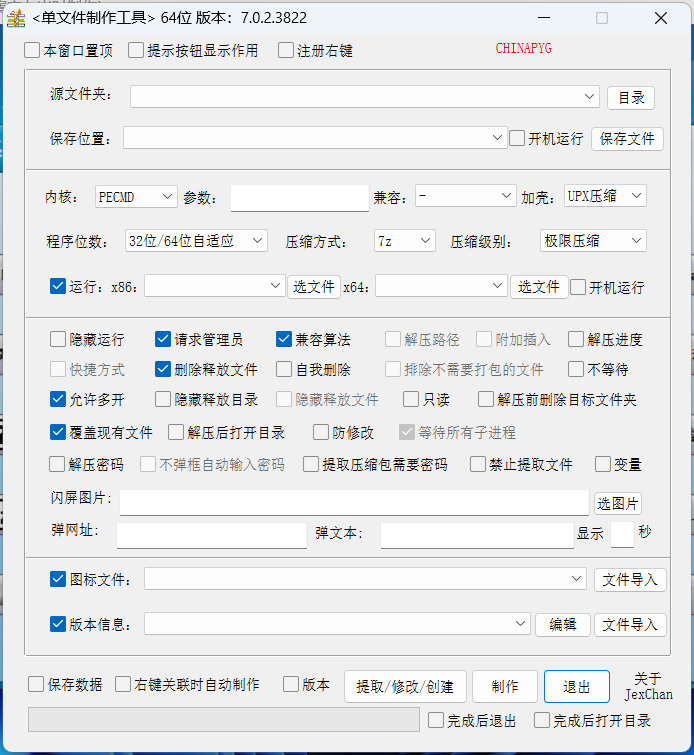Click the 提取/修改/创建 button
The height and width of the screenshot is (755, 694).
[405, 687]
